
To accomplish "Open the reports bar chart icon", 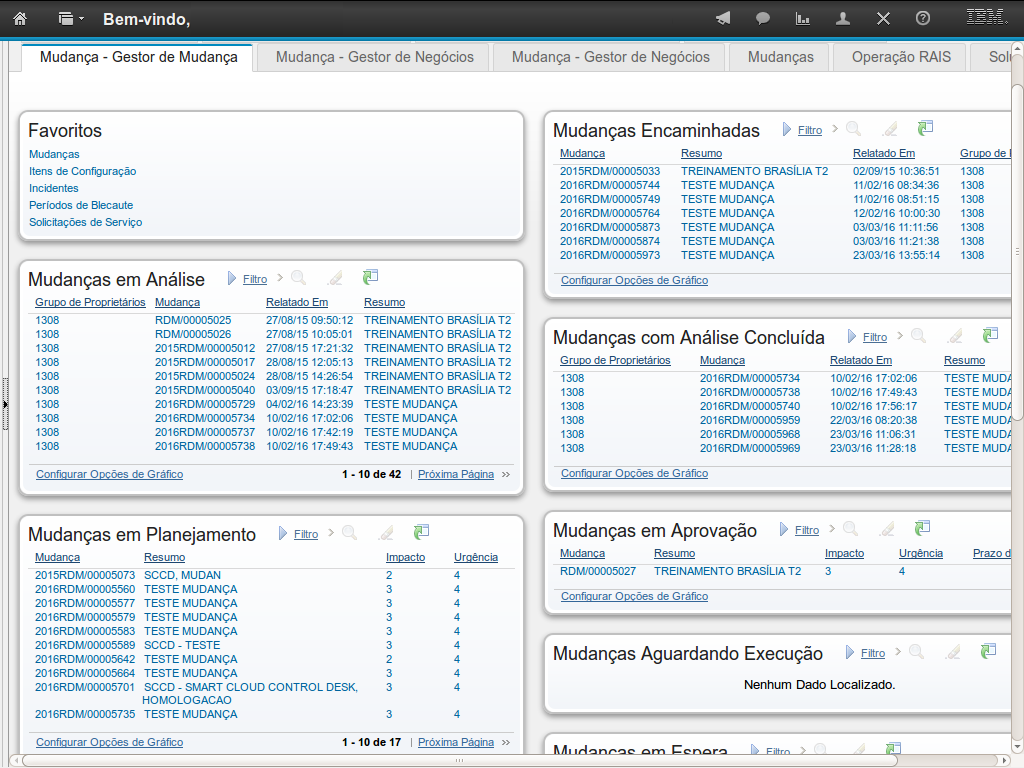I will coord(803,18).
